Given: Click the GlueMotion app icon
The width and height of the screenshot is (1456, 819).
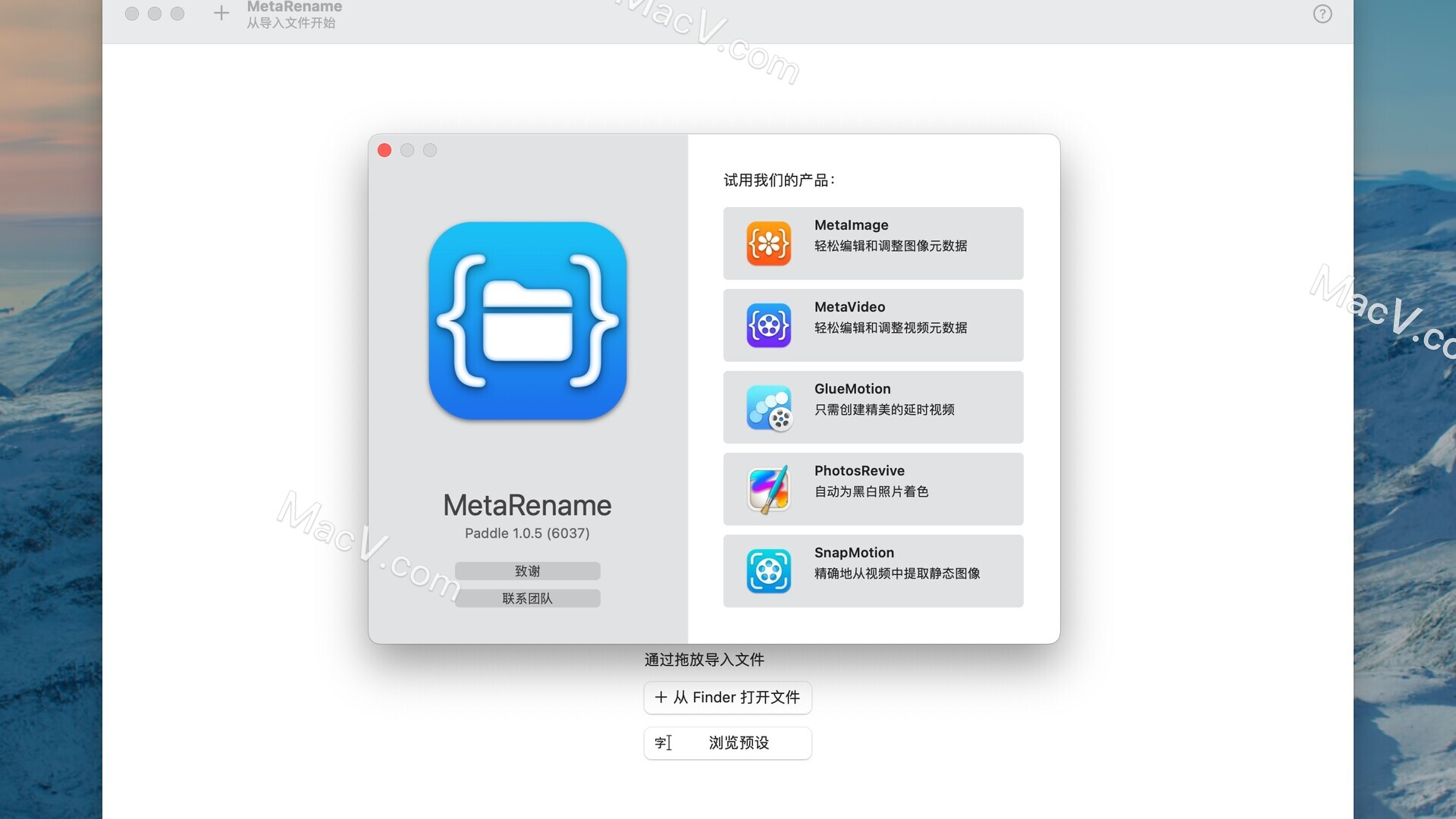Looking at the screenshot, I should (768, 407).
